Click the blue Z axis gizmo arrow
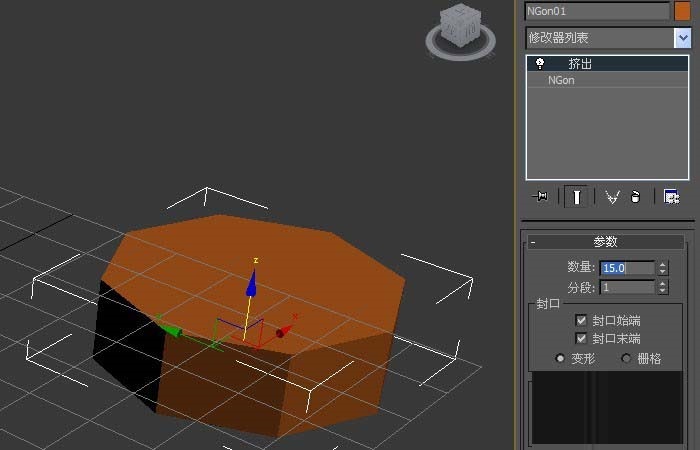Screen dimensions: 700x450 coord(252,284)
